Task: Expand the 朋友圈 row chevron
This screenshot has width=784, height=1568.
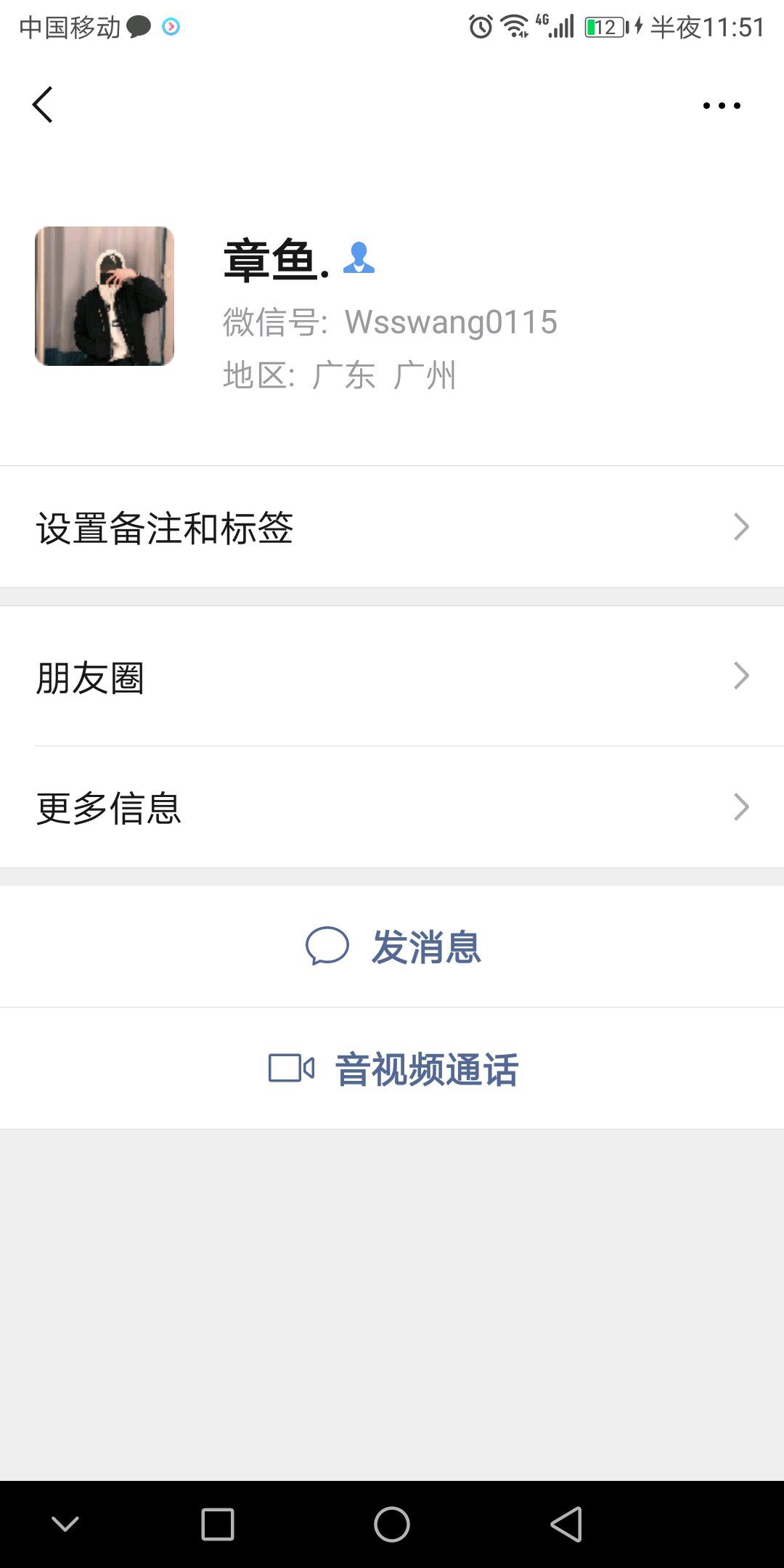Action: click(x=740, y=676)
